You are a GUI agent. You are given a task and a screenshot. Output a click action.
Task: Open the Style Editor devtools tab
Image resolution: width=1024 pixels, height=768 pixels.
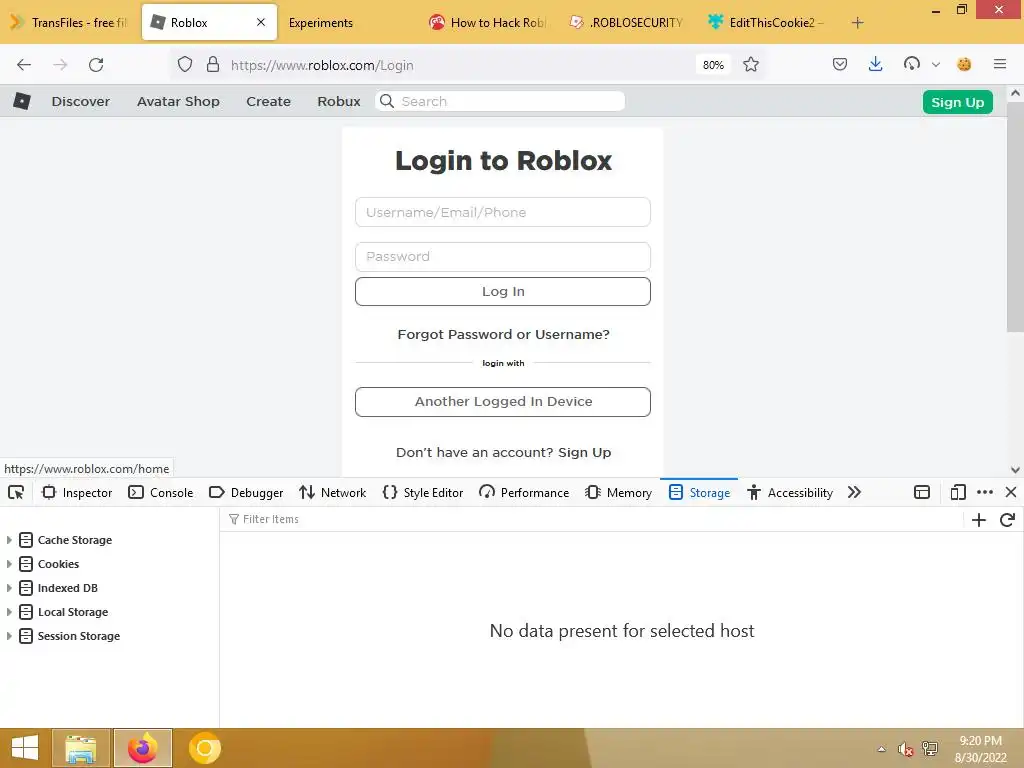coord(423,493)
